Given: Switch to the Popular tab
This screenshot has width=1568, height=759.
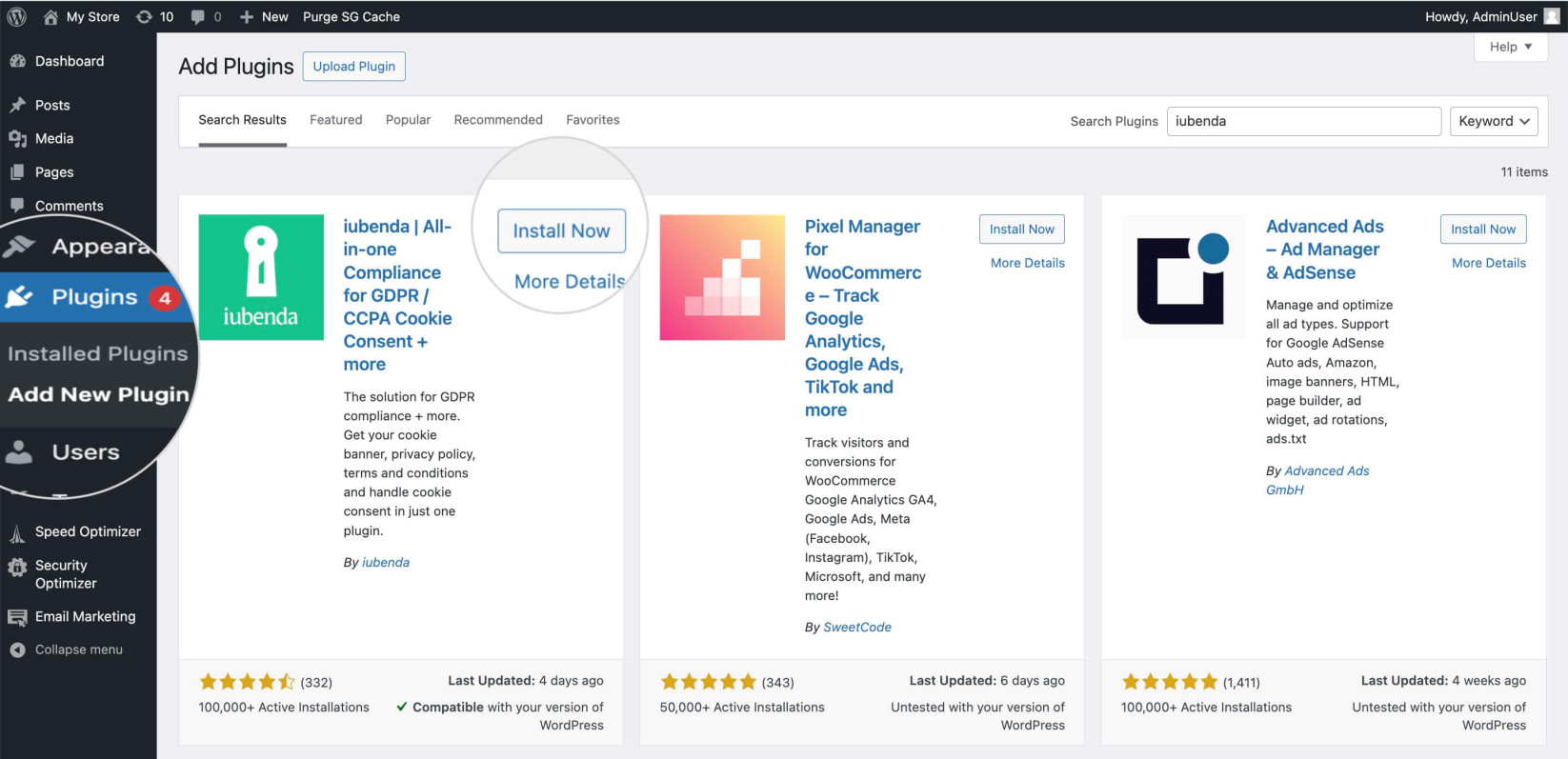Looking at the screenshot, I should [409, 120].
